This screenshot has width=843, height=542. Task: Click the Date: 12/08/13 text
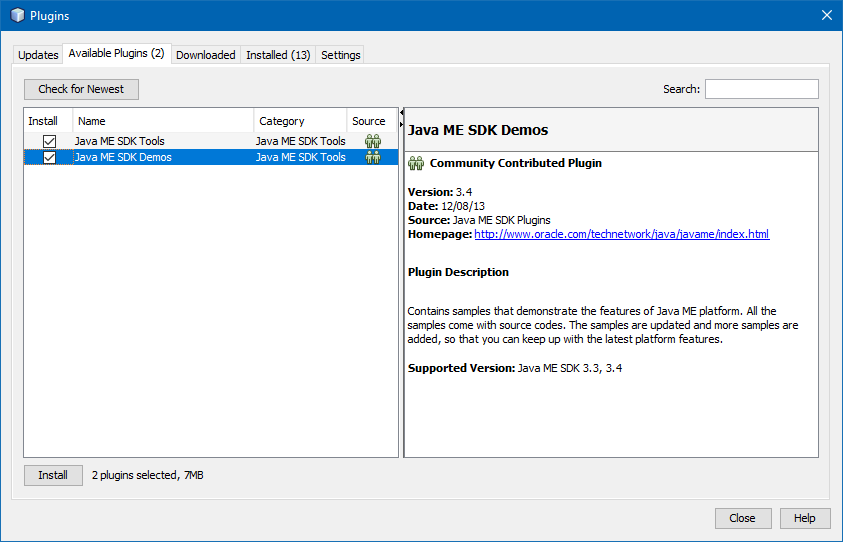tap(446, 206)
